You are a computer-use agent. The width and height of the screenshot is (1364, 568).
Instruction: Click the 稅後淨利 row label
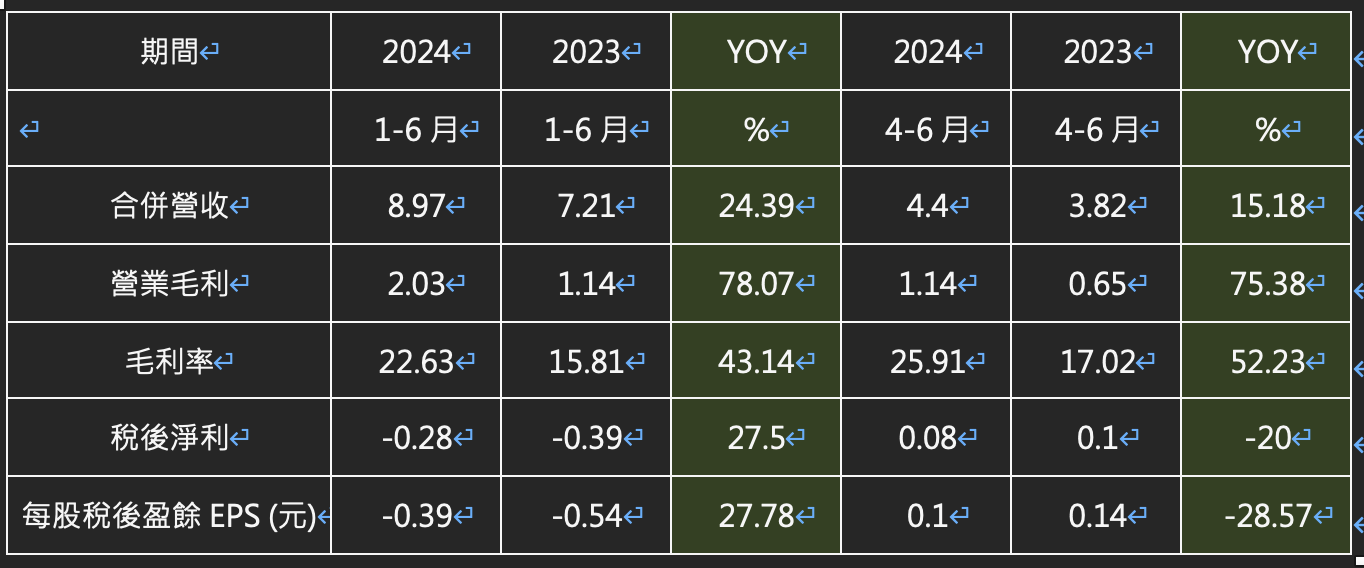[170, 438]
